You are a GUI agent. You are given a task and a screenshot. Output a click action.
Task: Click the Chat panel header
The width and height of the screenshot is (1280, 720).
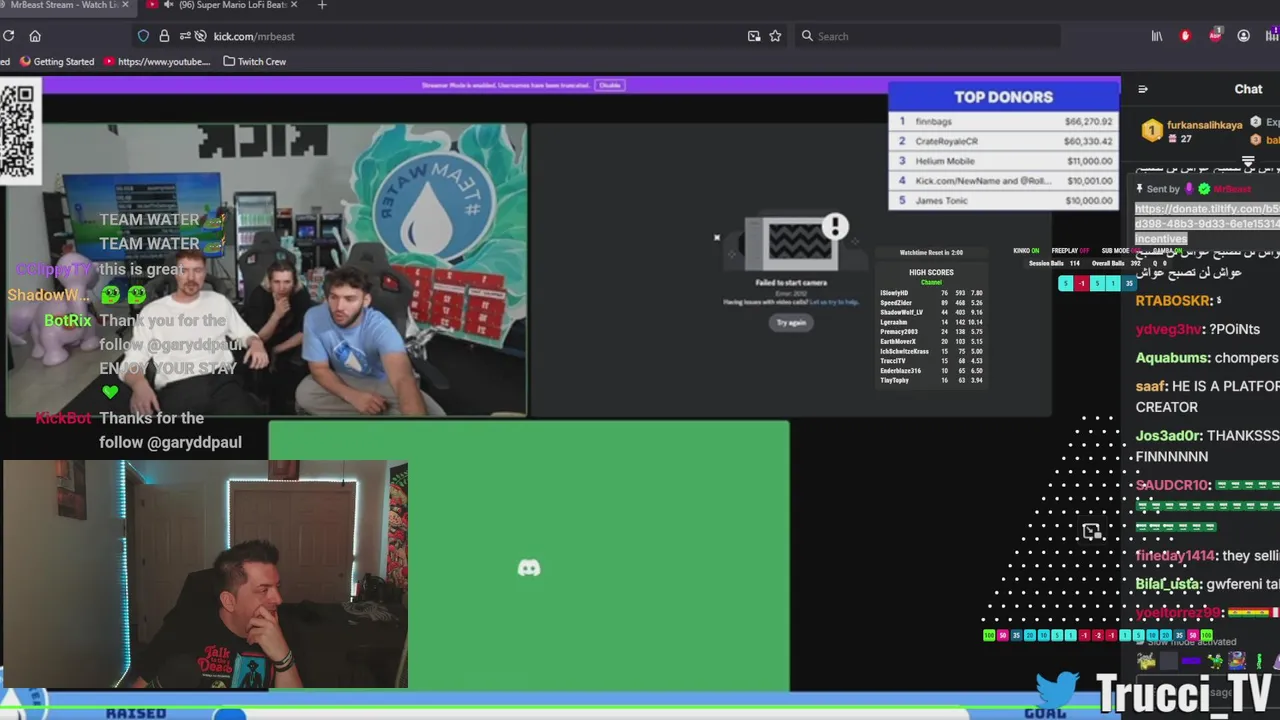[1248, 89]
